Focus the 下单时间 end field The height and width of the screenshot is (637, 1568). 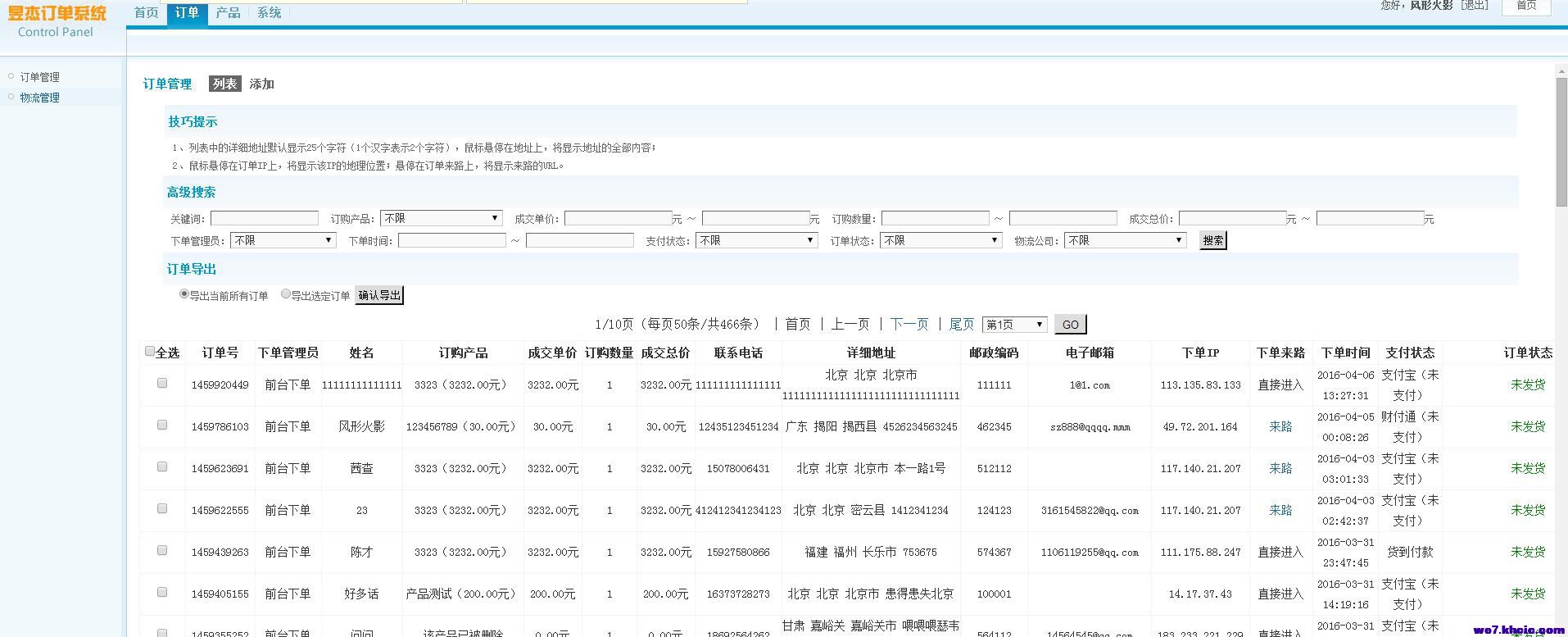coord(580,240)
